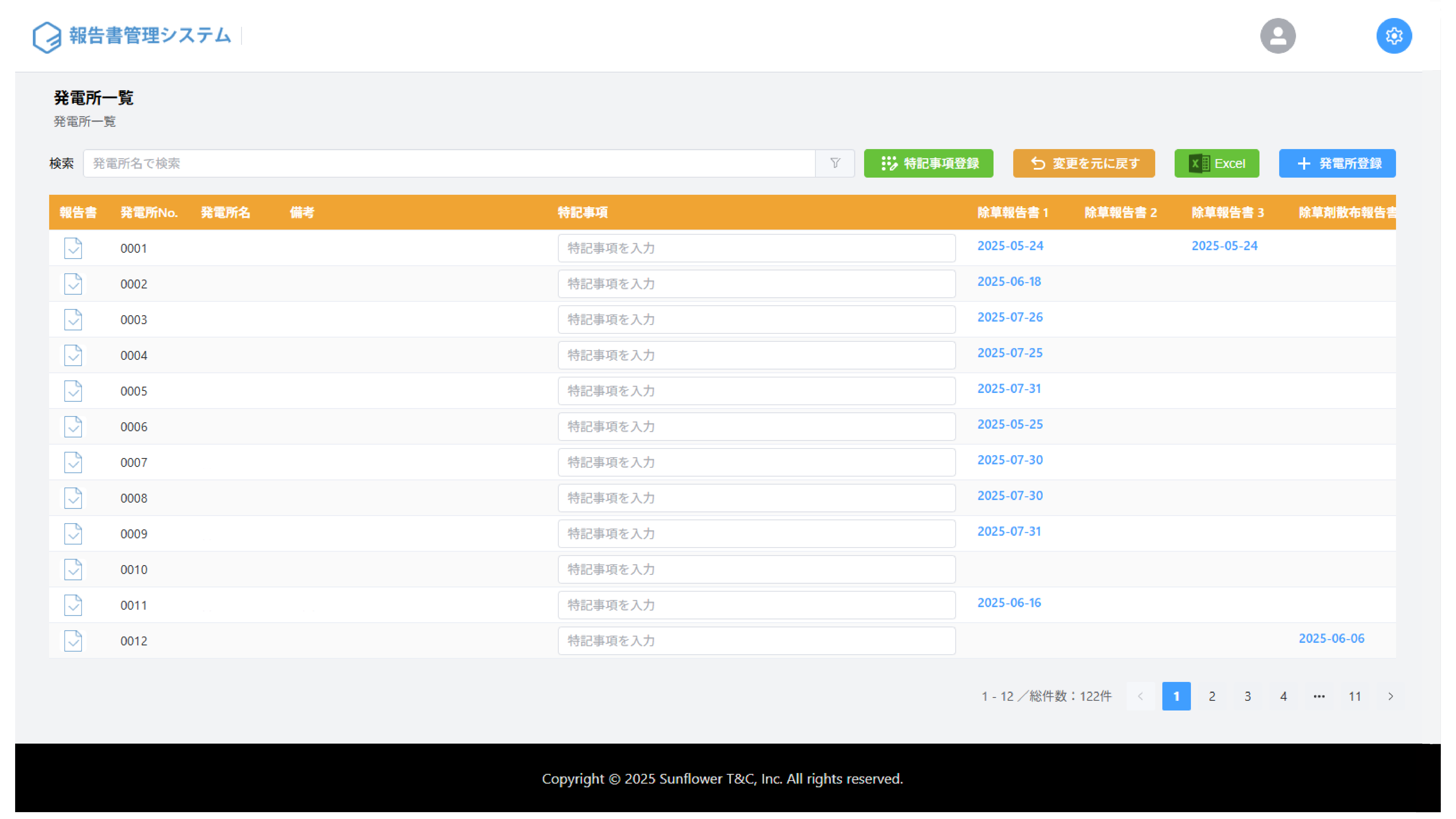Open the user account avatar icon

pos(1277,36)
